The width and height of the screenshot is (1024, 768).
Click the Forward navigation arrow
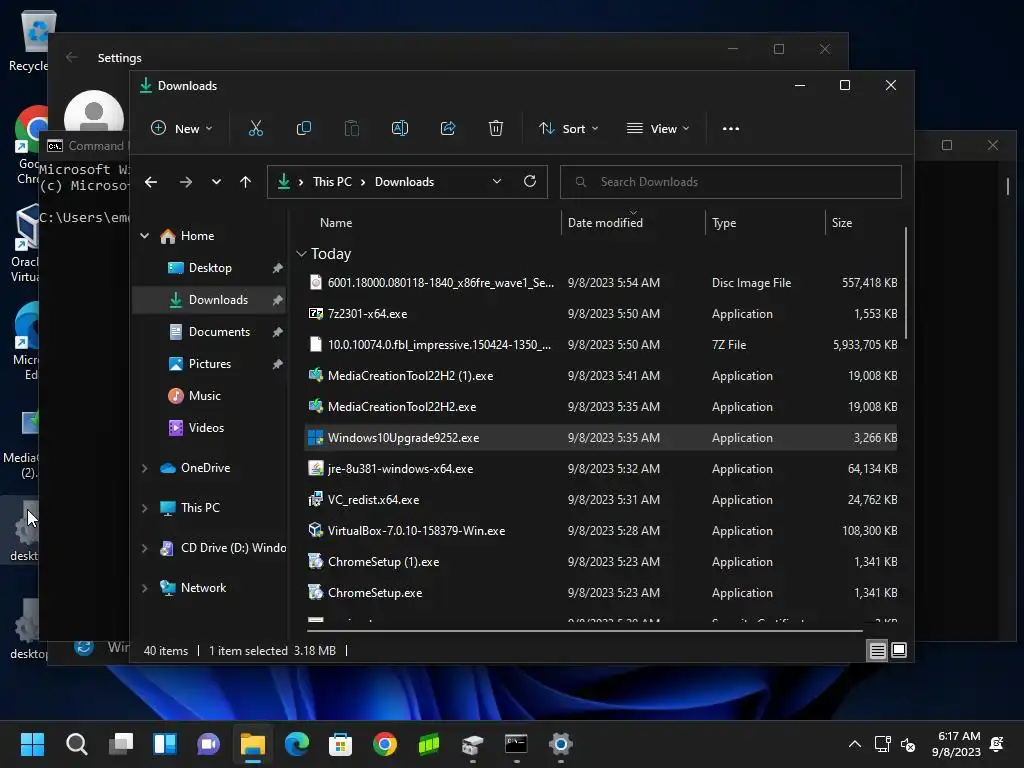185,182
